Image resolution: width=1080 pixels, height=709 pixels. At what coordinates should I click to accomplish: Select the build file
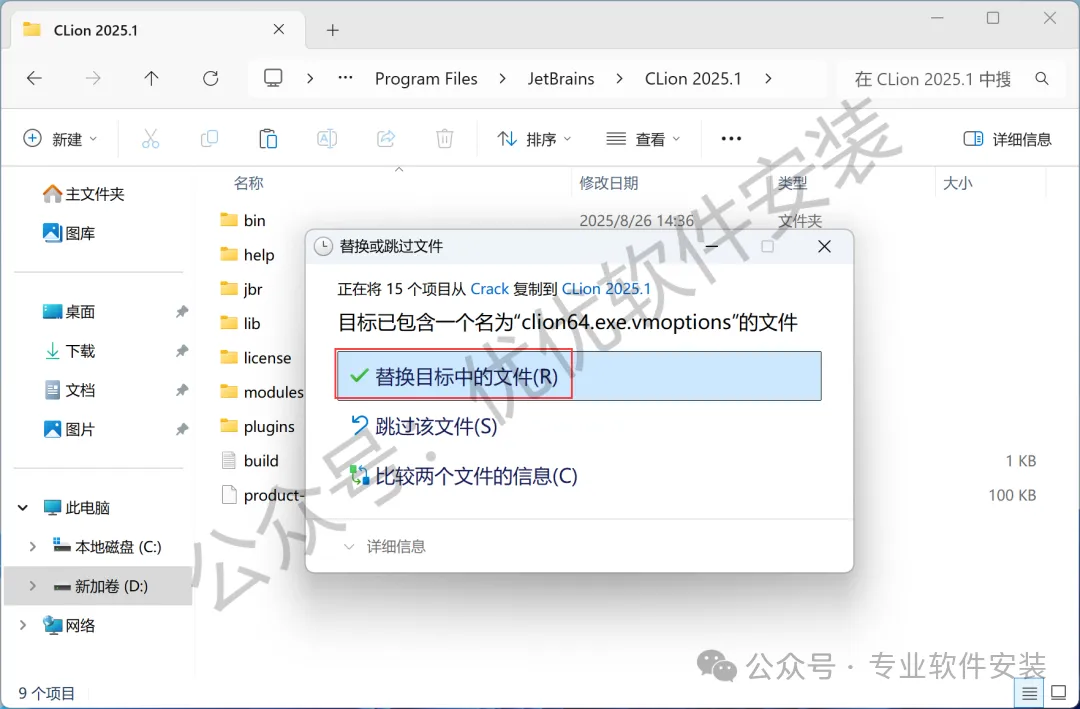249,461
